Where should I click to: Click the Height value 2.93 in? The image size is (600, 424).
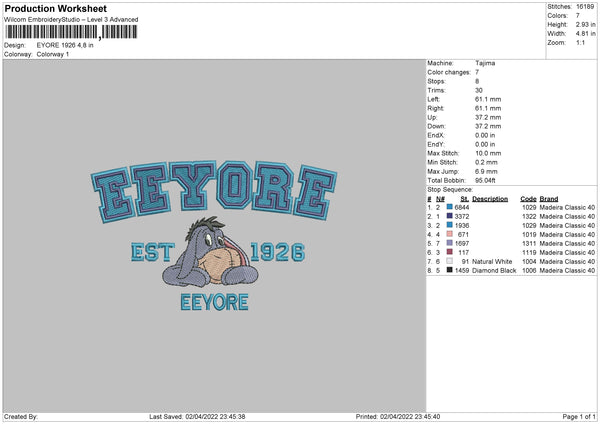pos(585,24)
